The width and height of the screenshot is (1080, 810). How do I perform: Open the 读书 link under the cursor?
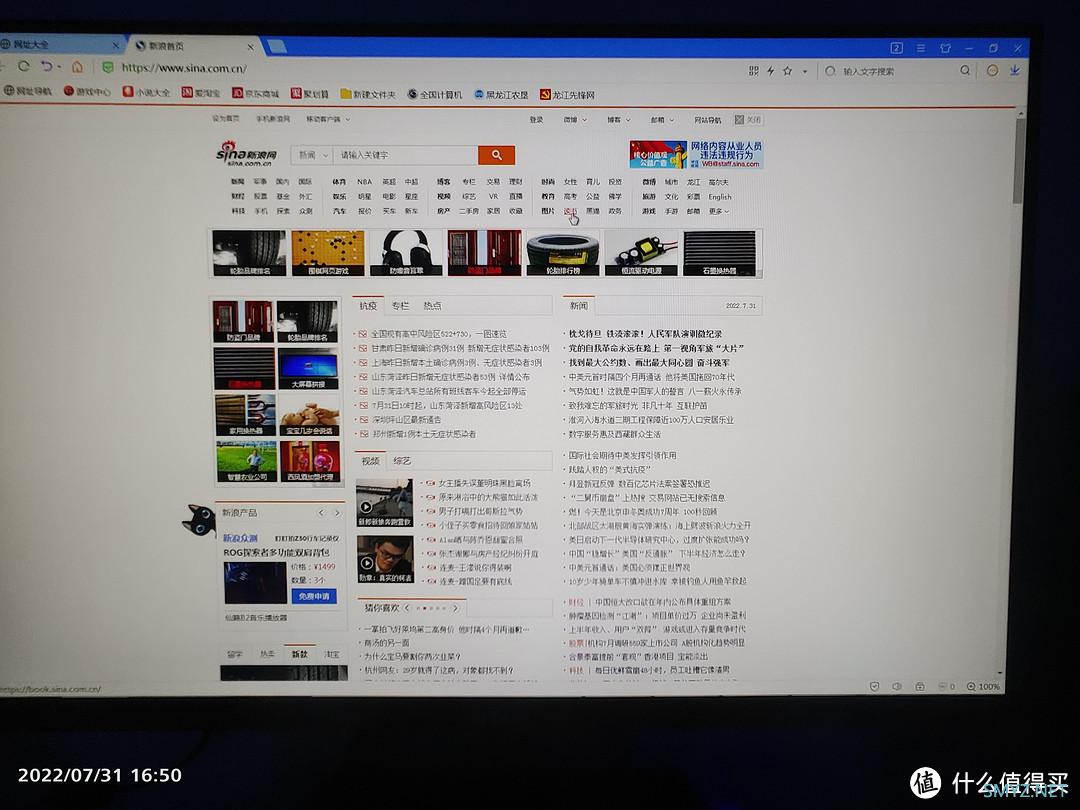click(570, 211)
